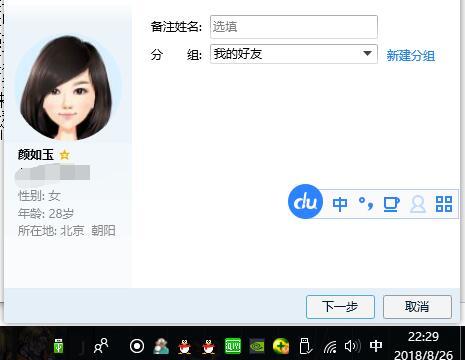The width and height of the screenshot is (465, 360).
Task: Open the second QQ penguin tray icon
Action: tap(209, 347)
